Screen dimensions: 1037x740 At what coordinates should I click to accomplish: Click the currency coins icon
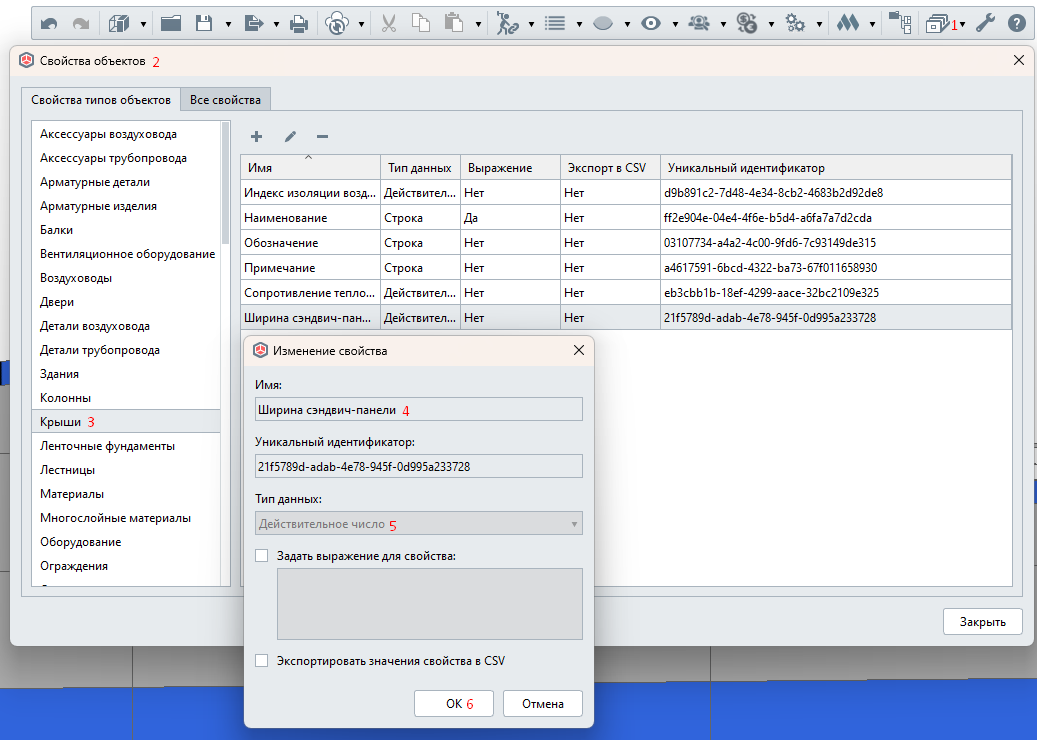(x=747, y=24)
